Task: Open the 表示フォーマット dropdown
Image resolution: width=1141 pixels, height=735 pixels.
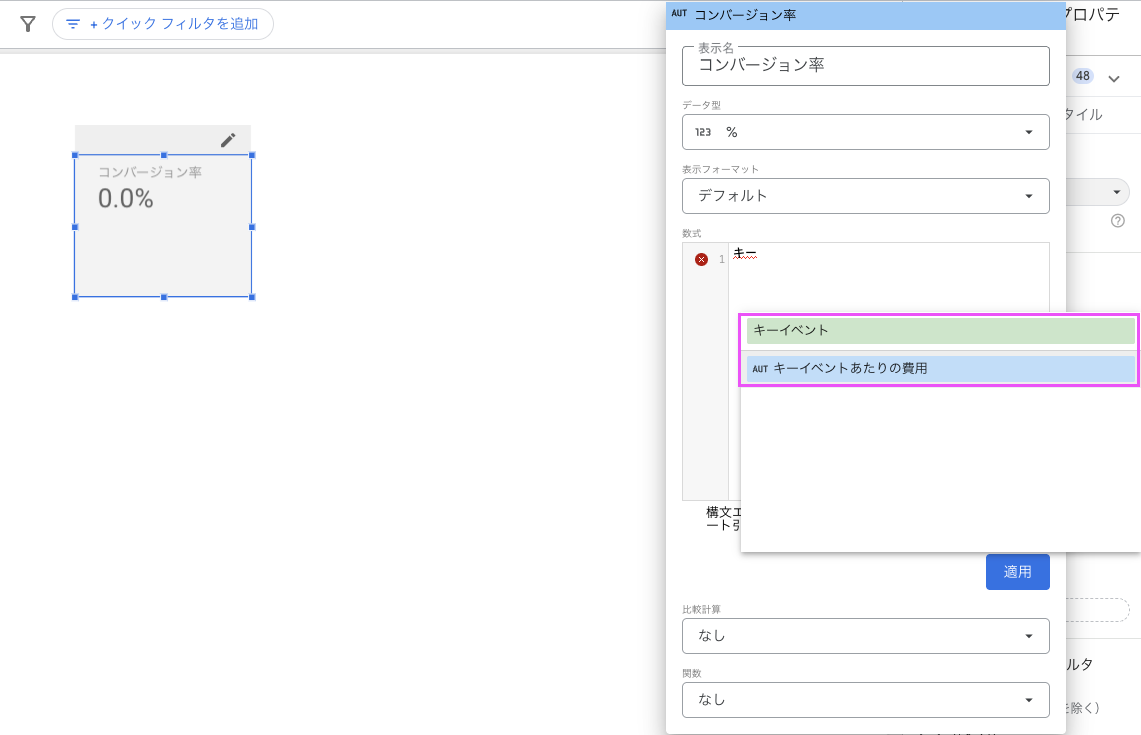Action: pyautogui.click(x=865, y=196)
